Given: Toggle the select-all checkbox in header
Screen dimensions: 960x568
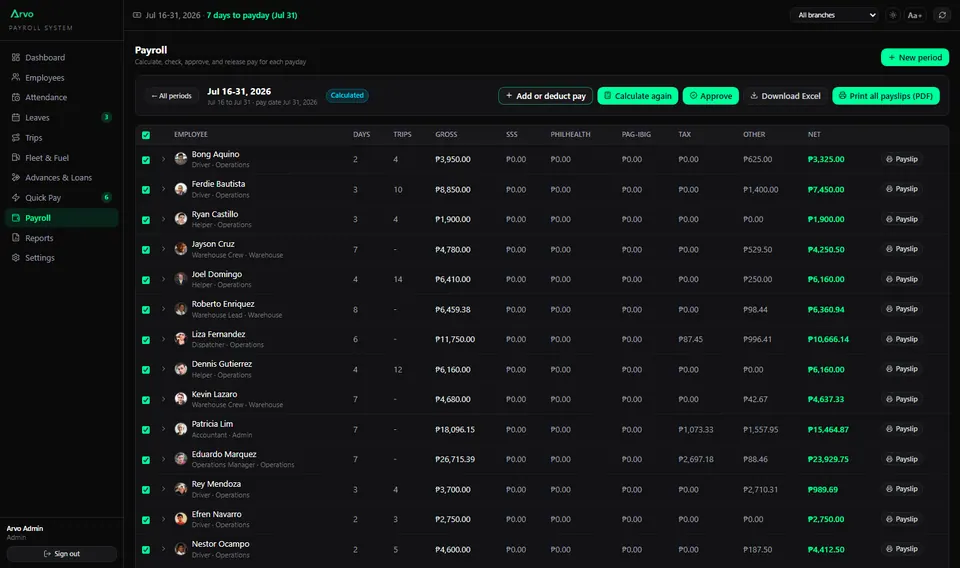Looking at the screenshot, I should point(146,135).
